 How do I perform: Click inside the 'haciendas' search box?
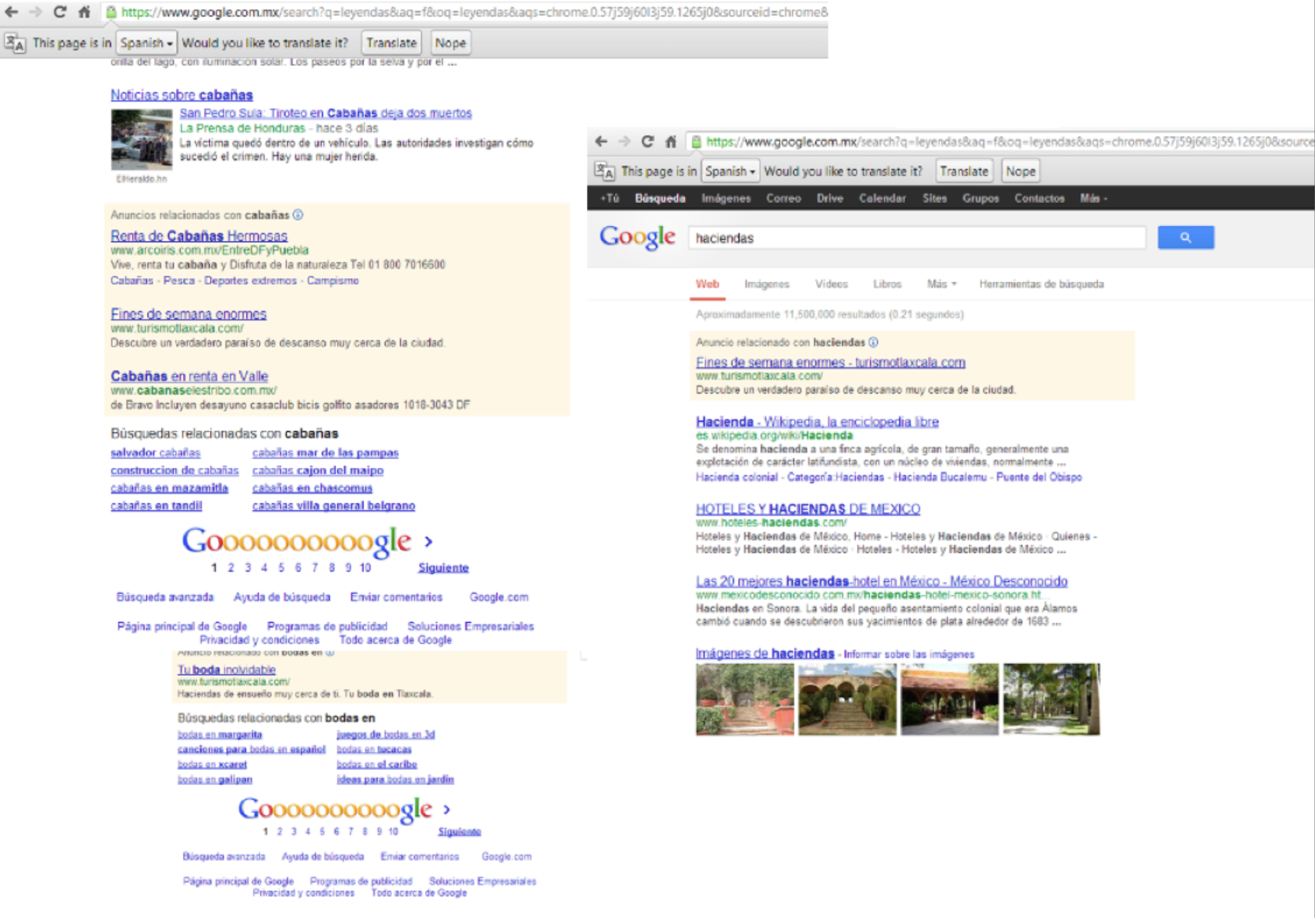click(916, 238)
